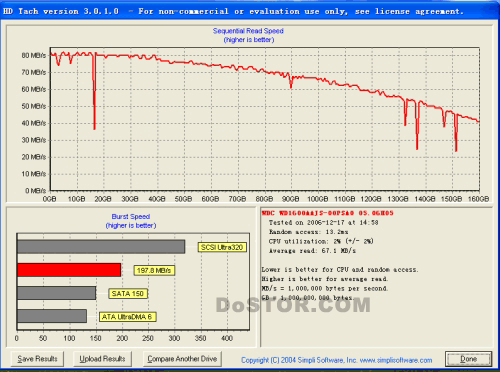The width and height of the screenshot is (500, 372).
Task: Click the Save Results button
Action: [x=37, y=359]
